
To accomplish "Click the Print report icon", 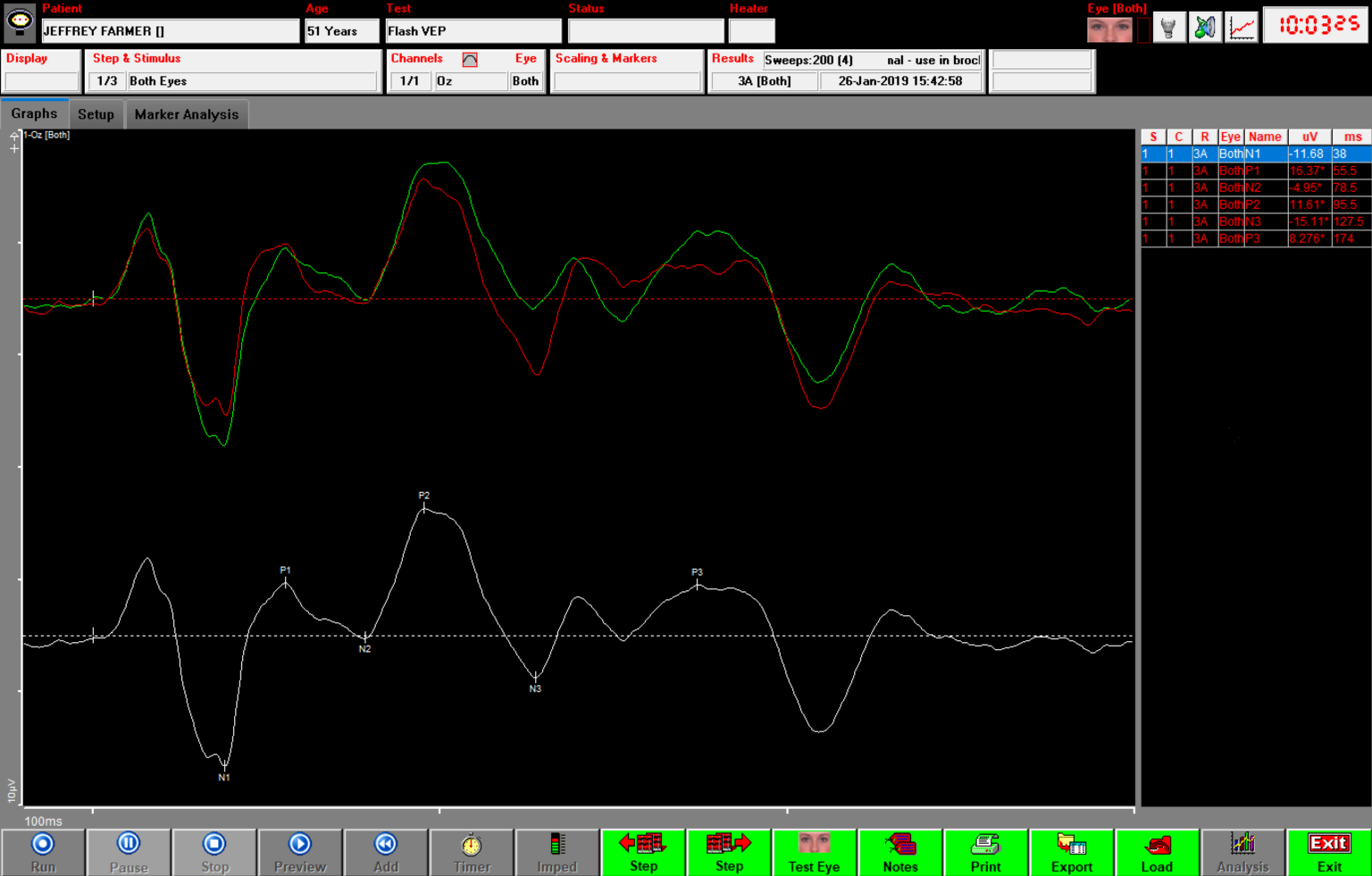I will [986, 849].
